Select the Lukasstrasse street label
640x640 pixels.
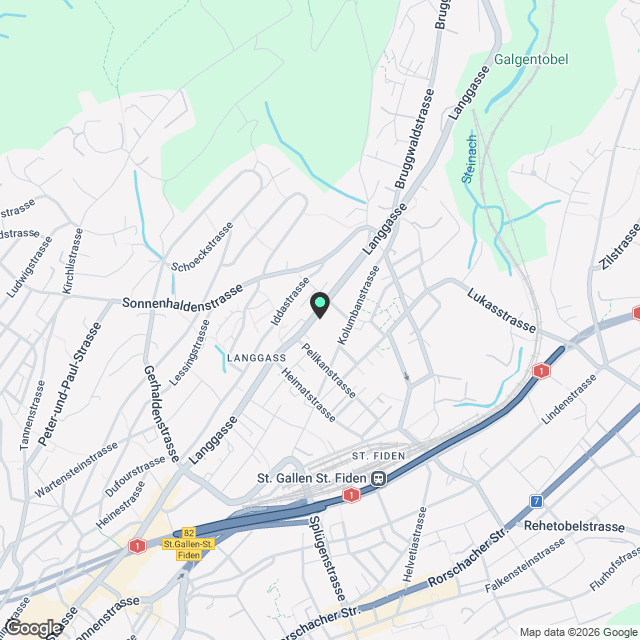501,310
